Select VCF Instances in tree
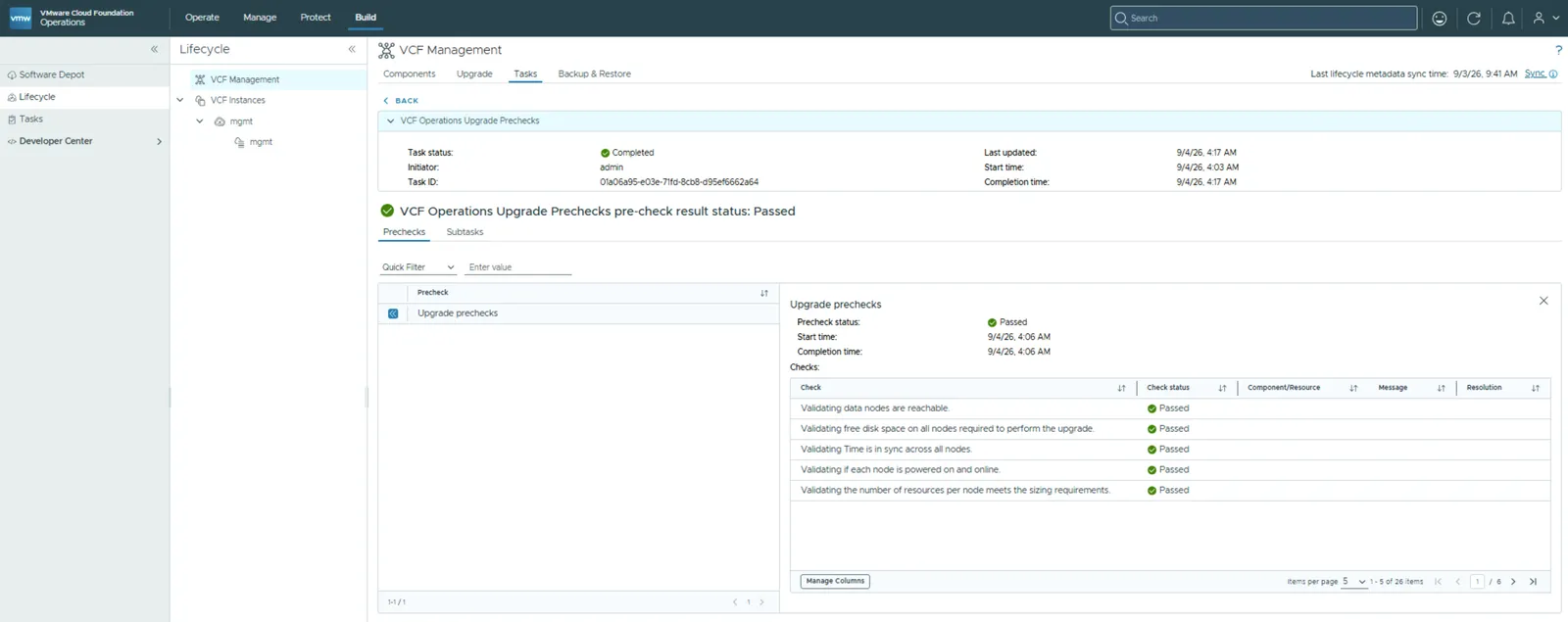 [237, 100]
